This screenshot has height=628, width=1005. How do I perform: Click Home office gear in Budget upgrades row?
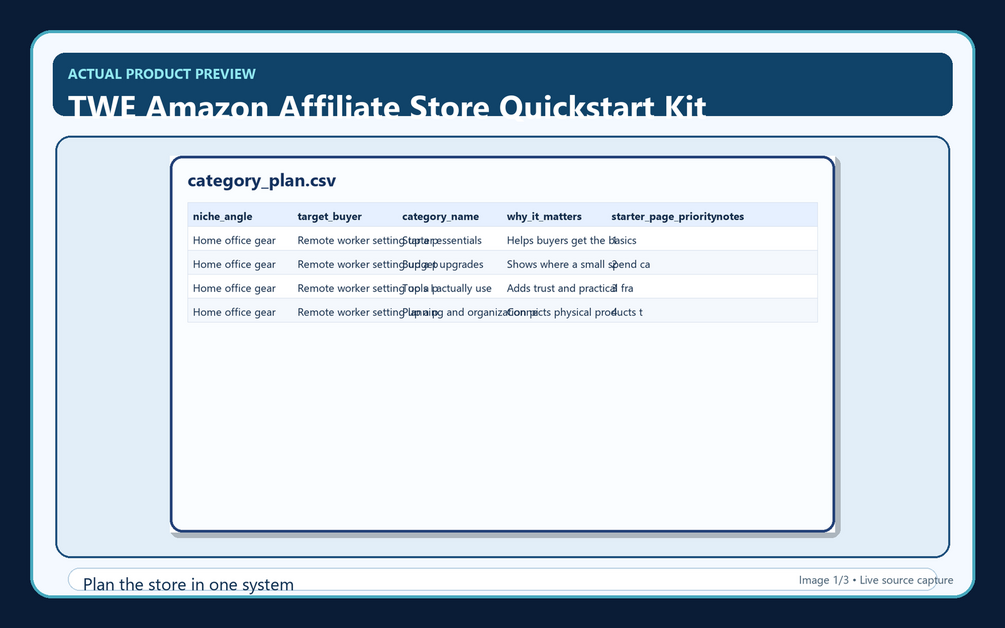(234, 264)
